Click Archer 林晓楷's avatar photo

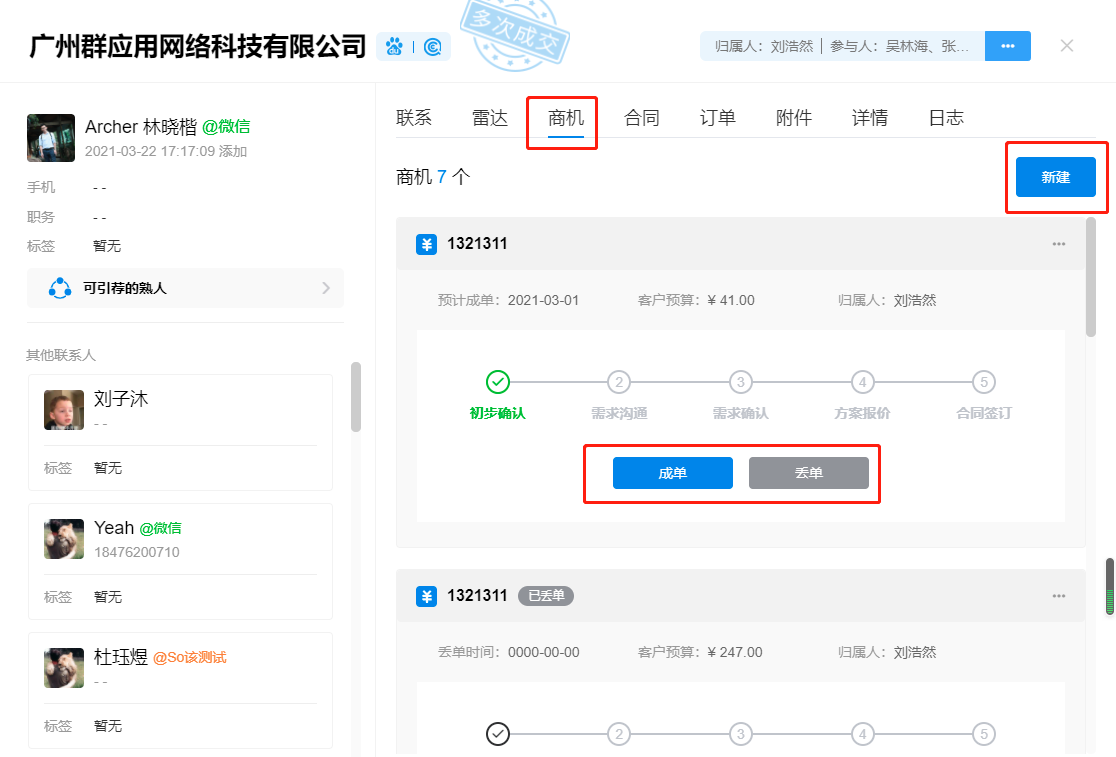pyautogui.click(x=50, y=138)
